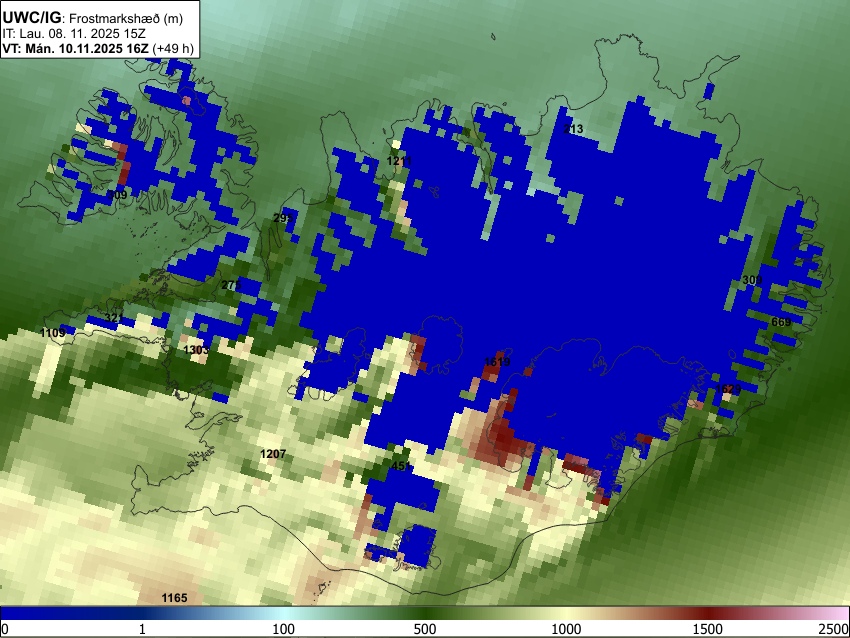Select the 275 map value label
The height and width of the screenshot is (638, 850).
click(x=231, y=285)
